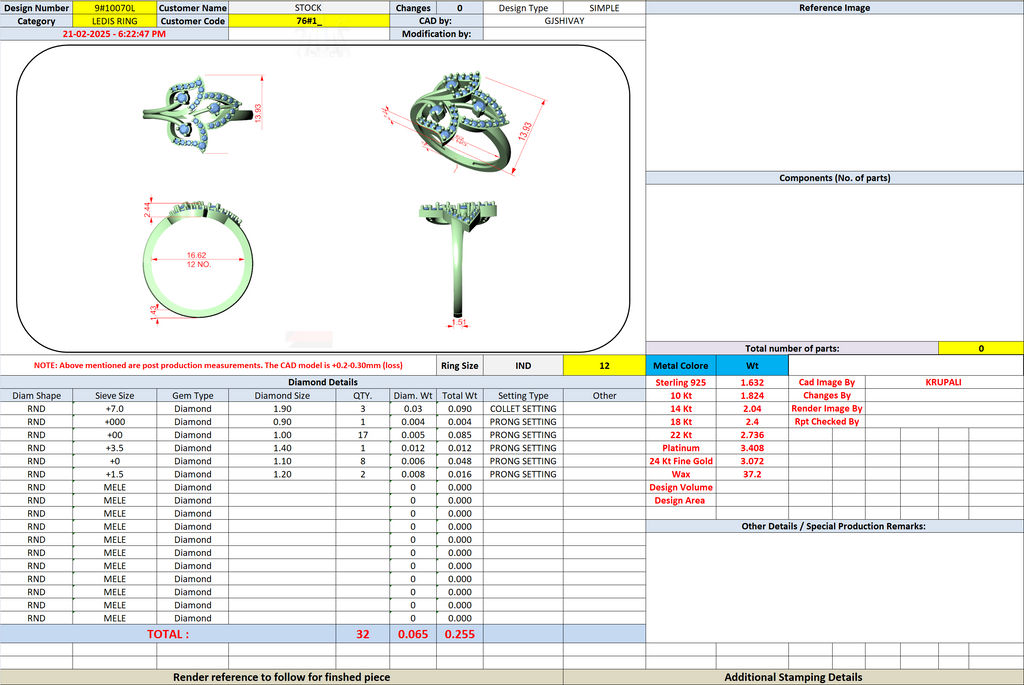Select the Changes count value 0
This screenshot has width=1024, height=685.
pos(460,8)
